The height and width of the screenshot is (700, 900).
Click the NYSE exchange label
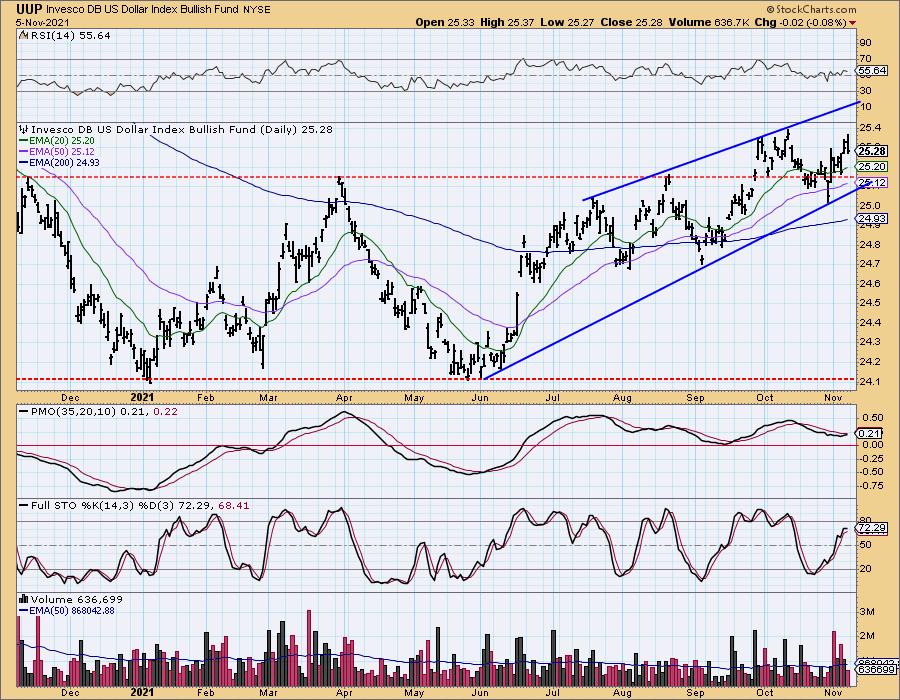(x=255, y=10)
